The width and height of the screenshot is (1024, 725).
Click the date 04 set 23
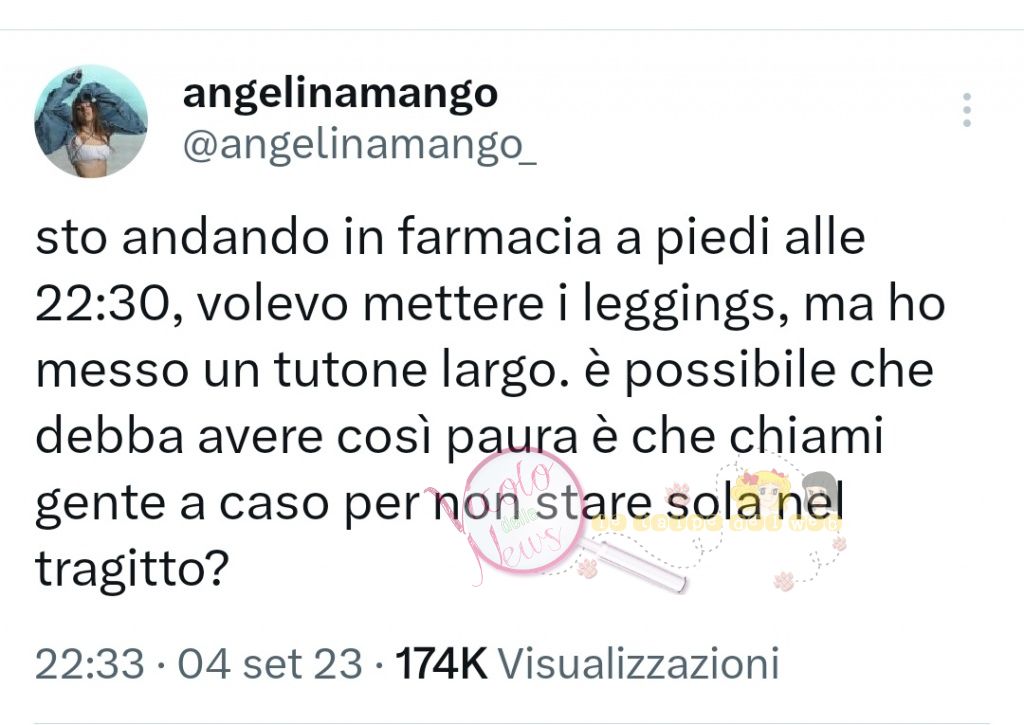(270, 664)
